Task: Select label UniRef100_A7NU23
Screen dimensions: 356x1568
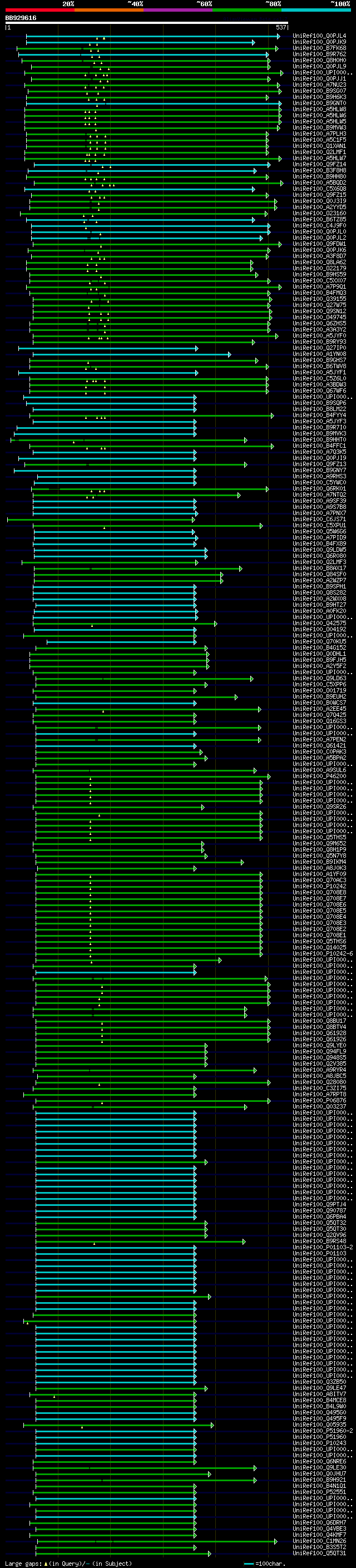Action: 319,85
